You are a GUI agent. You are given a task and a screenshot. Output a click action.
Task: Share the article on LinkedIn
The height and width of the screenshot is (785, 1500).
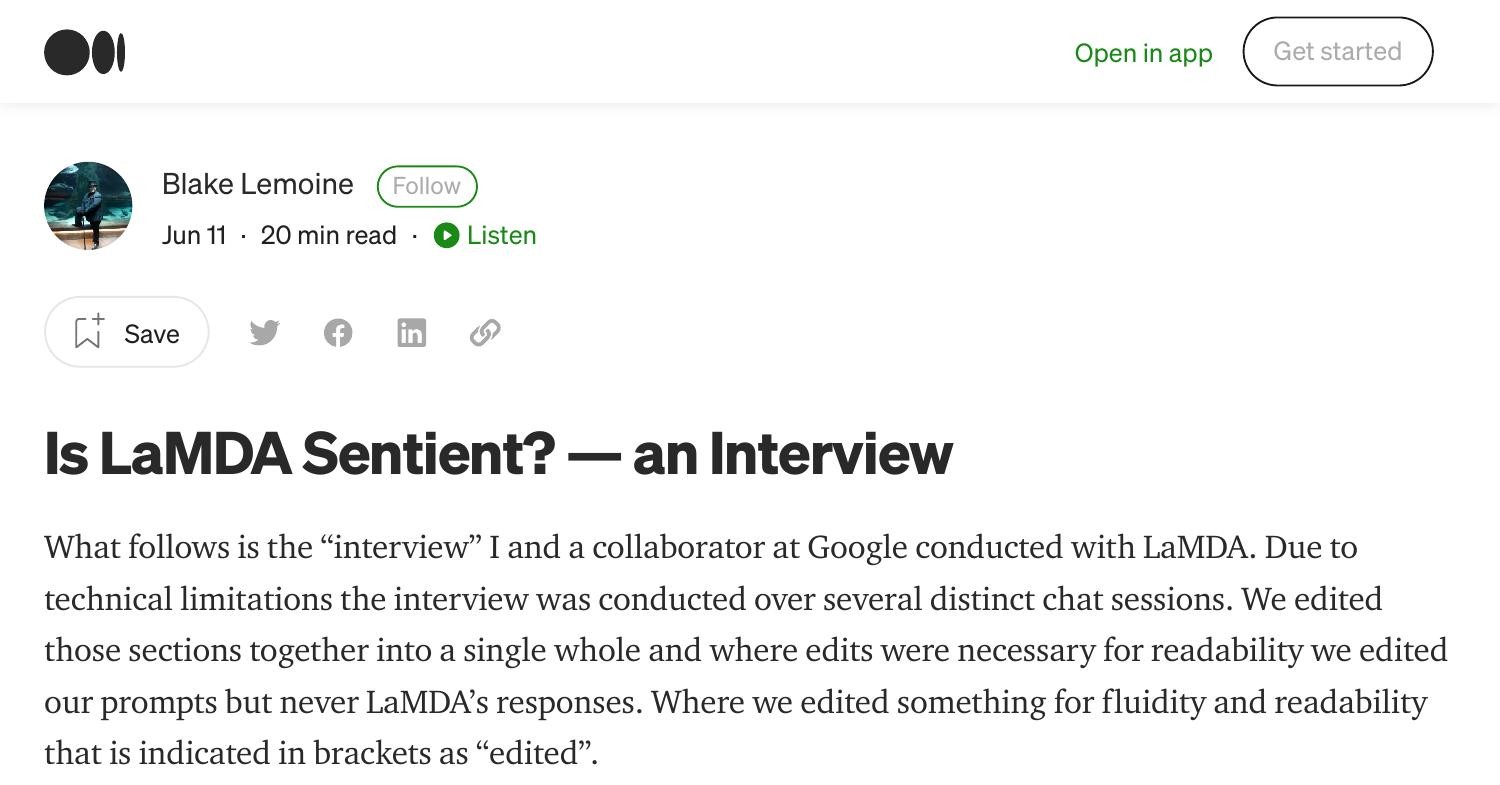pos(411,332)
